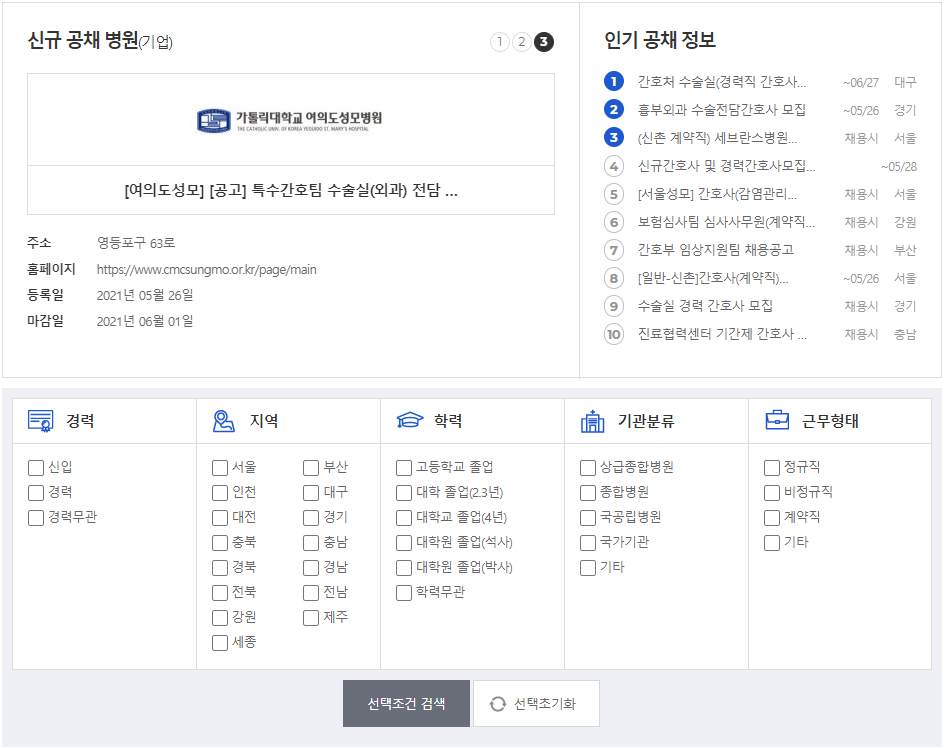Enable the 정규직 employment type checkbox
945x748 pixels.
(x=771, y=467)
